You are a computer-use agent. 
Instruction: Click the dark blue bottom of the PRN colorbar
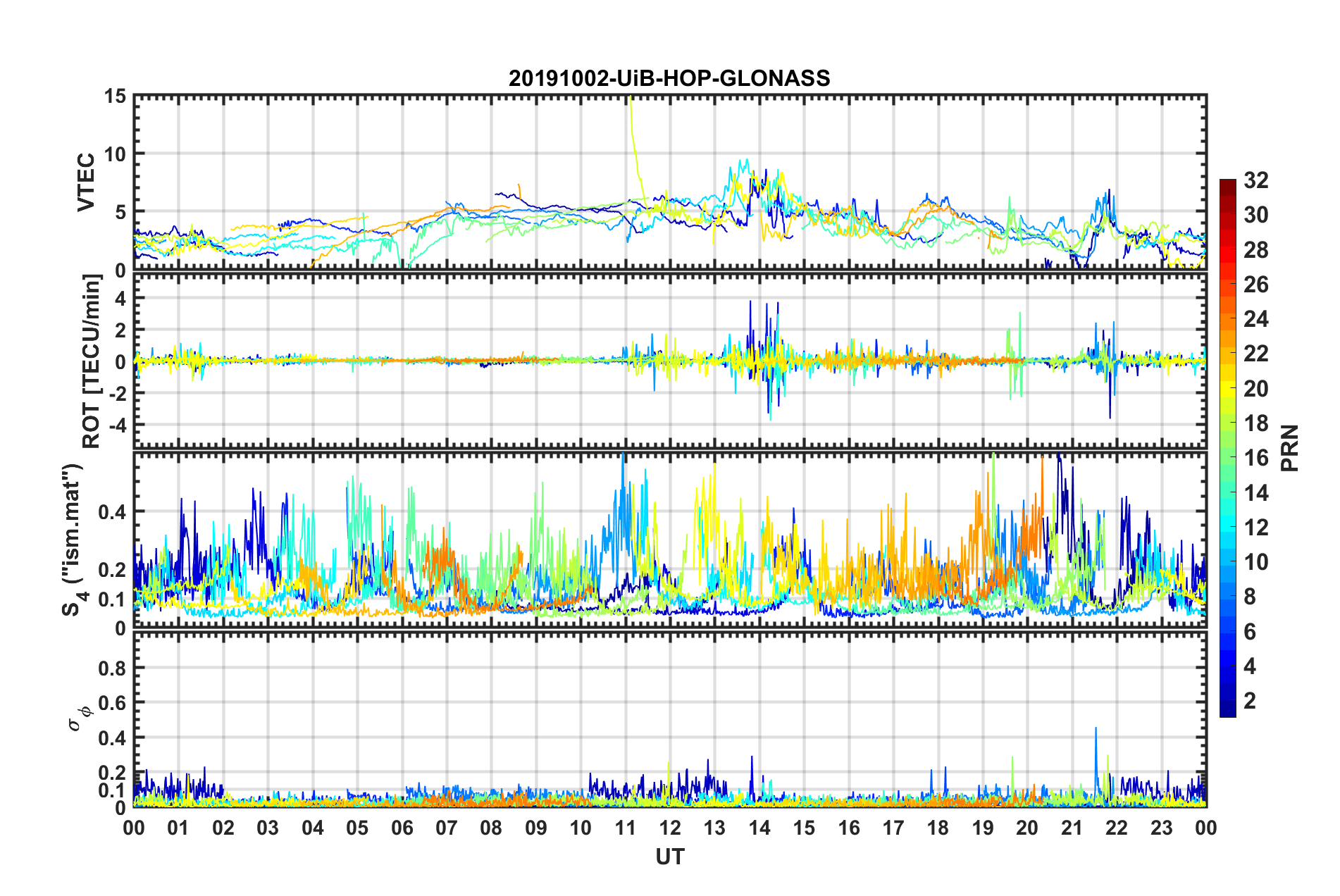[1227, 710]
